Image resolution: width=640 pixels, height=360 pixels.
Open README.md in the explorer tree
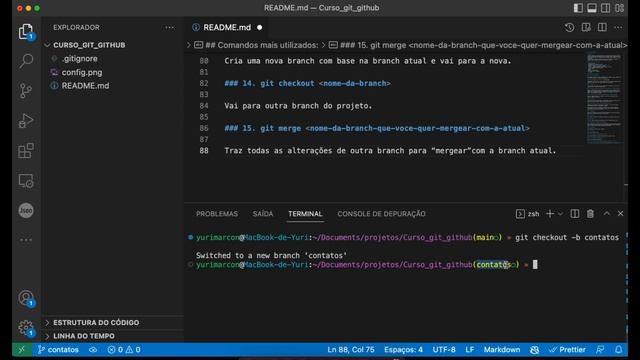tap(85, 86)
